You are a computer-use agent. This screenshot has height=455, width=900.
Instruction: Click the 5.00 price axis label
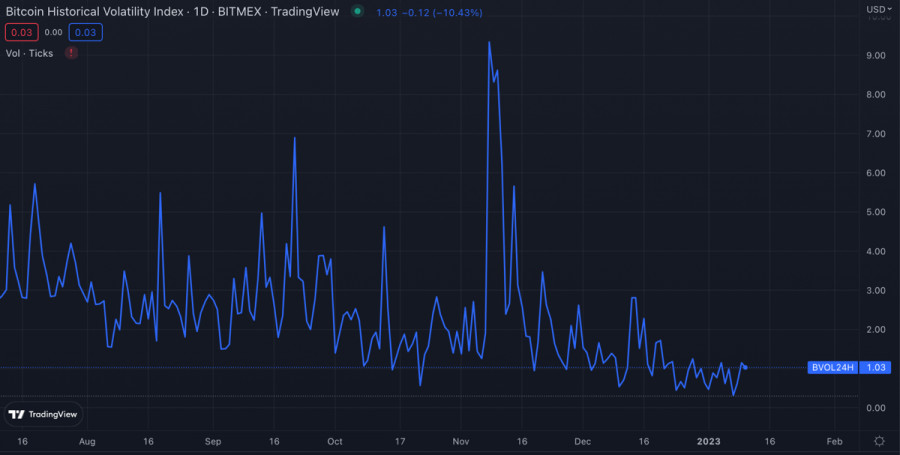click(875, 212)
